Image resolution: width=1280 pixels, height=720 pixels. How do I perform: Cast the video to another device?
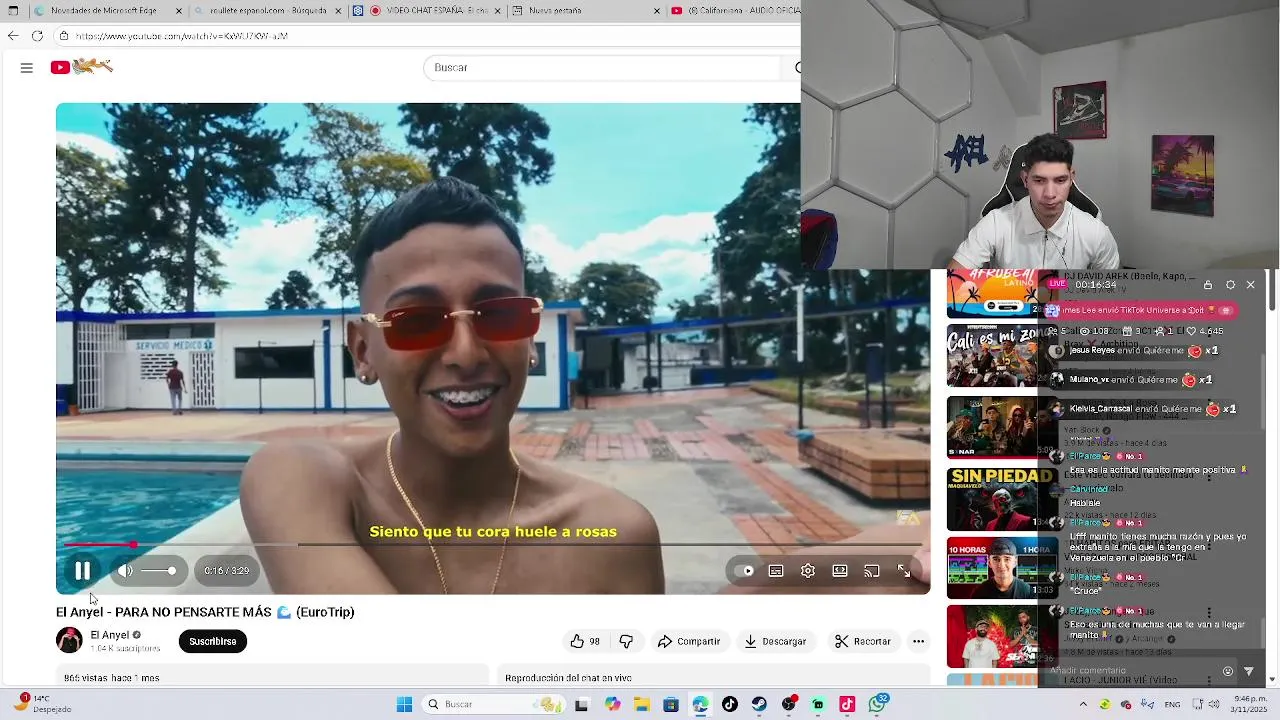coord(872,571)
